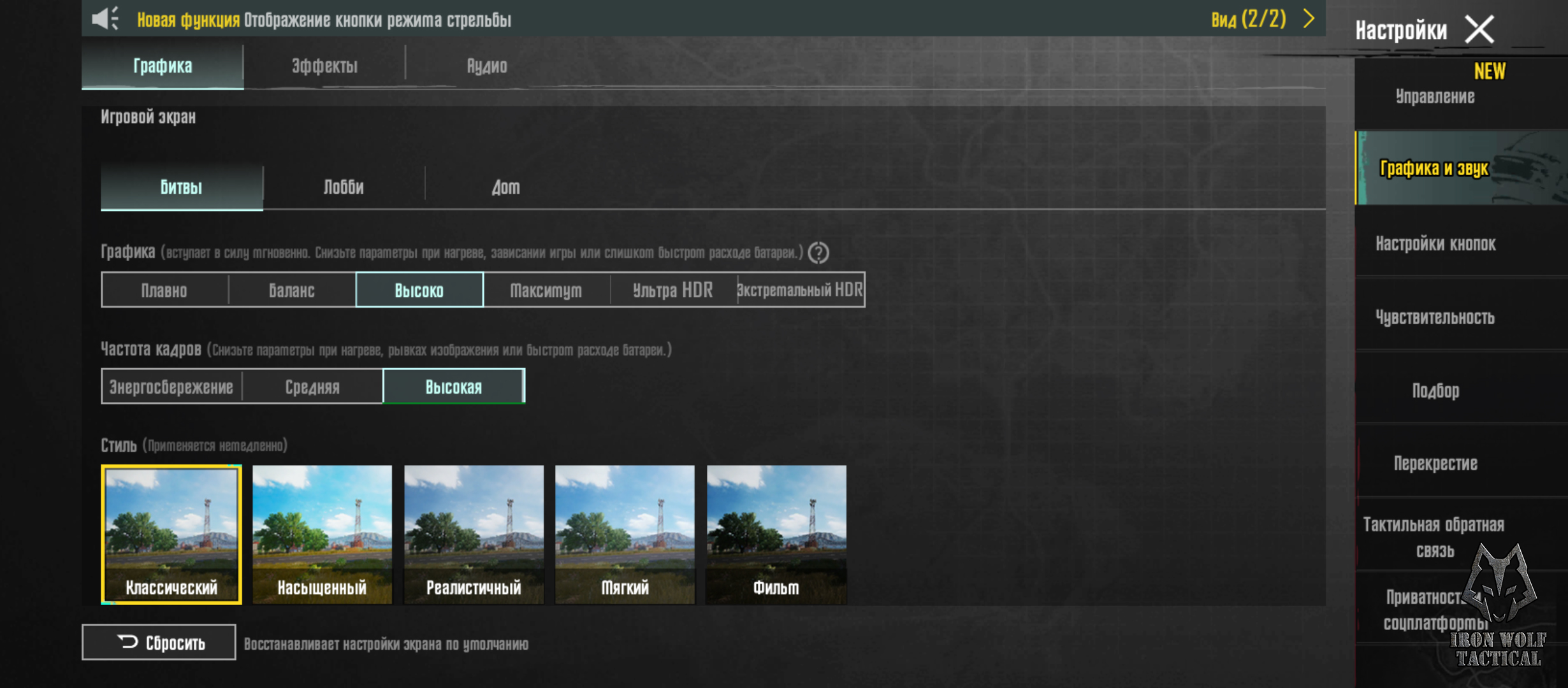
Task: Switch to the Эффекты tab
Action: click(x=324, y=66)
